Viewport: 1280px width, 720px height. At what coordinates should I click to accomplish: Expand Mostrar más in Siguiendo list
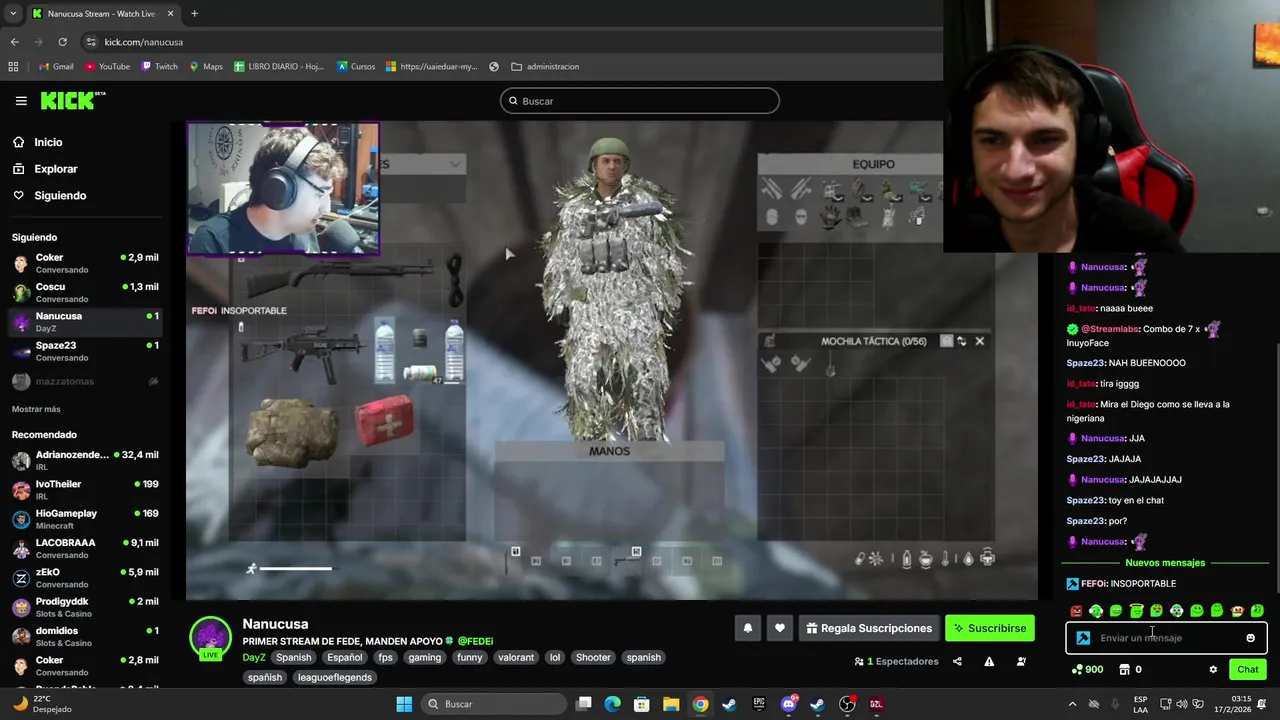point(36,409)
